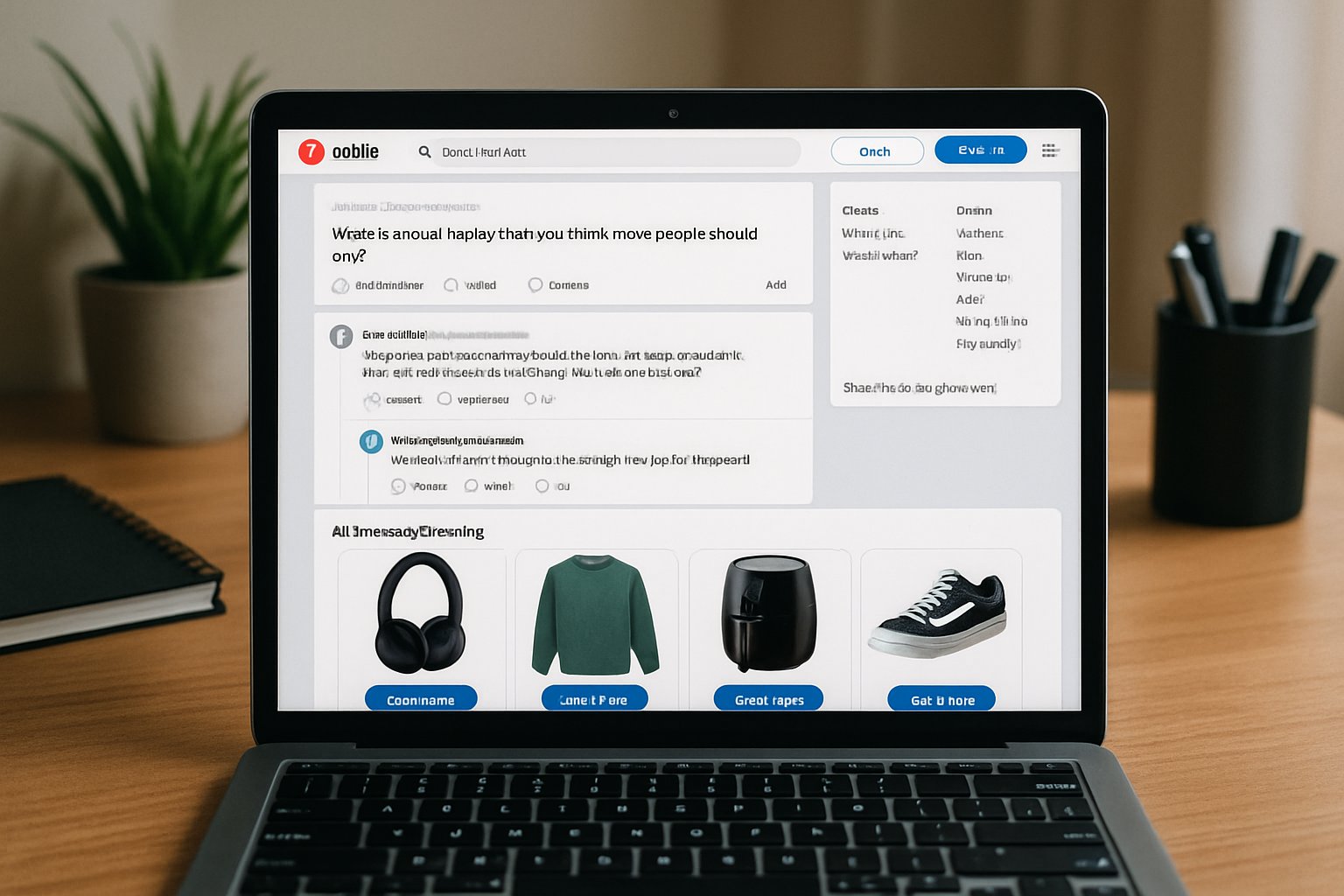
Task: Click the search input field
Action: click(612, 152)
